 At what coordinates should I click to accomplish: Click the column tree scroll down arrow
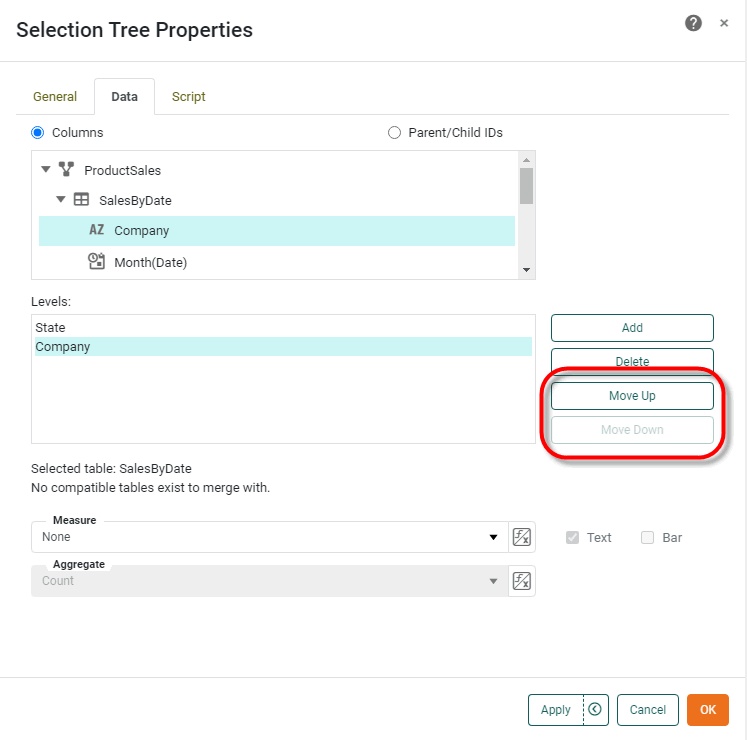pos(526,270)
